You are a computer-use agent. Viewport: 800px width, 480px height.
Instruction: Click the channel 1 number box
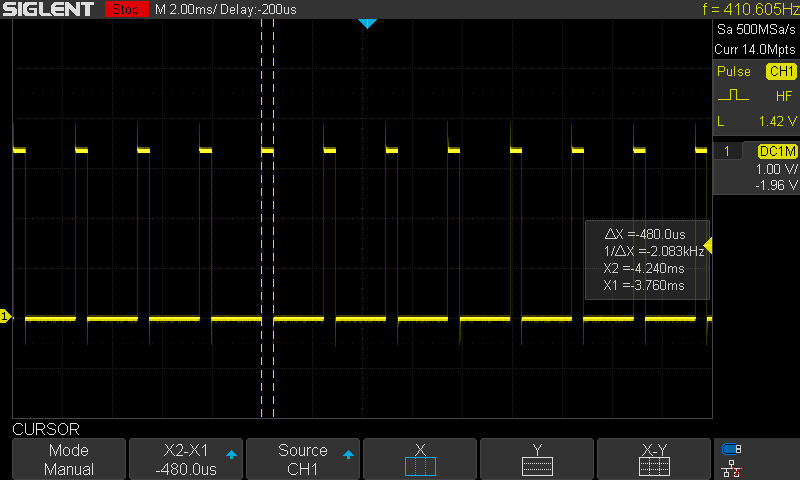click(x=727, y=151)
